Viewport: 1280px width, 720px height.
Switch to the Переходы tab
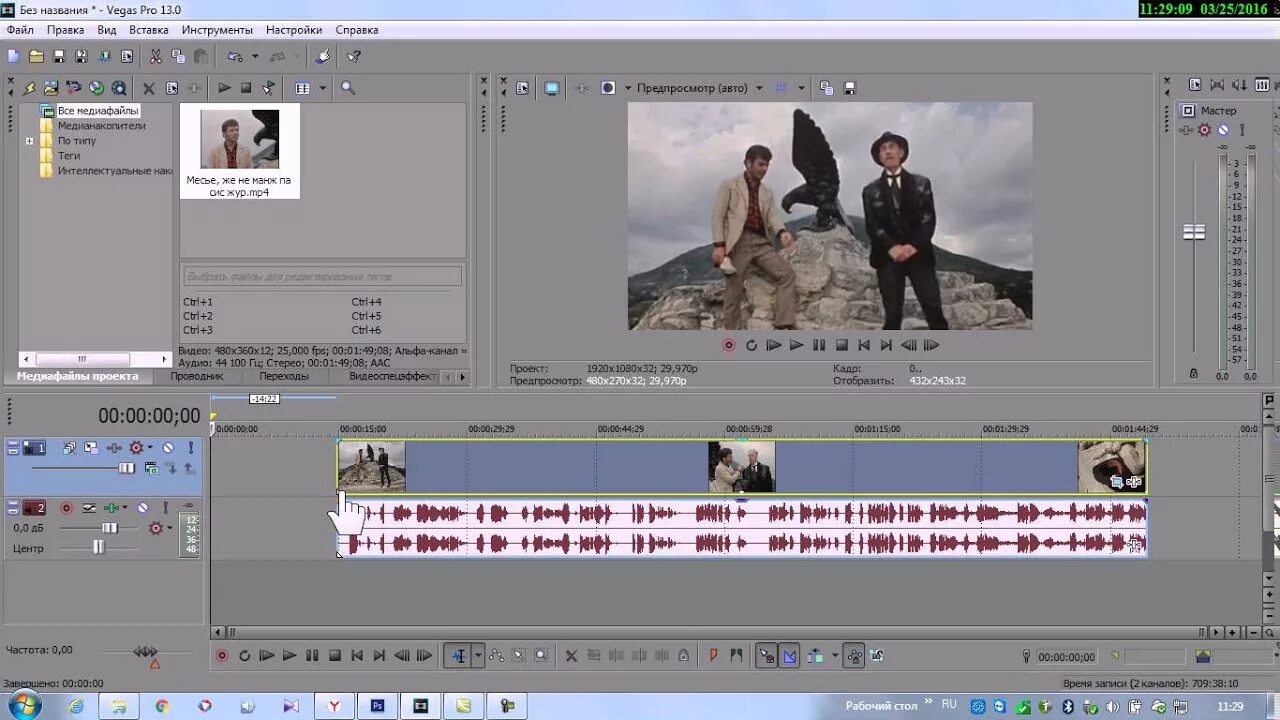click(284, 377)
